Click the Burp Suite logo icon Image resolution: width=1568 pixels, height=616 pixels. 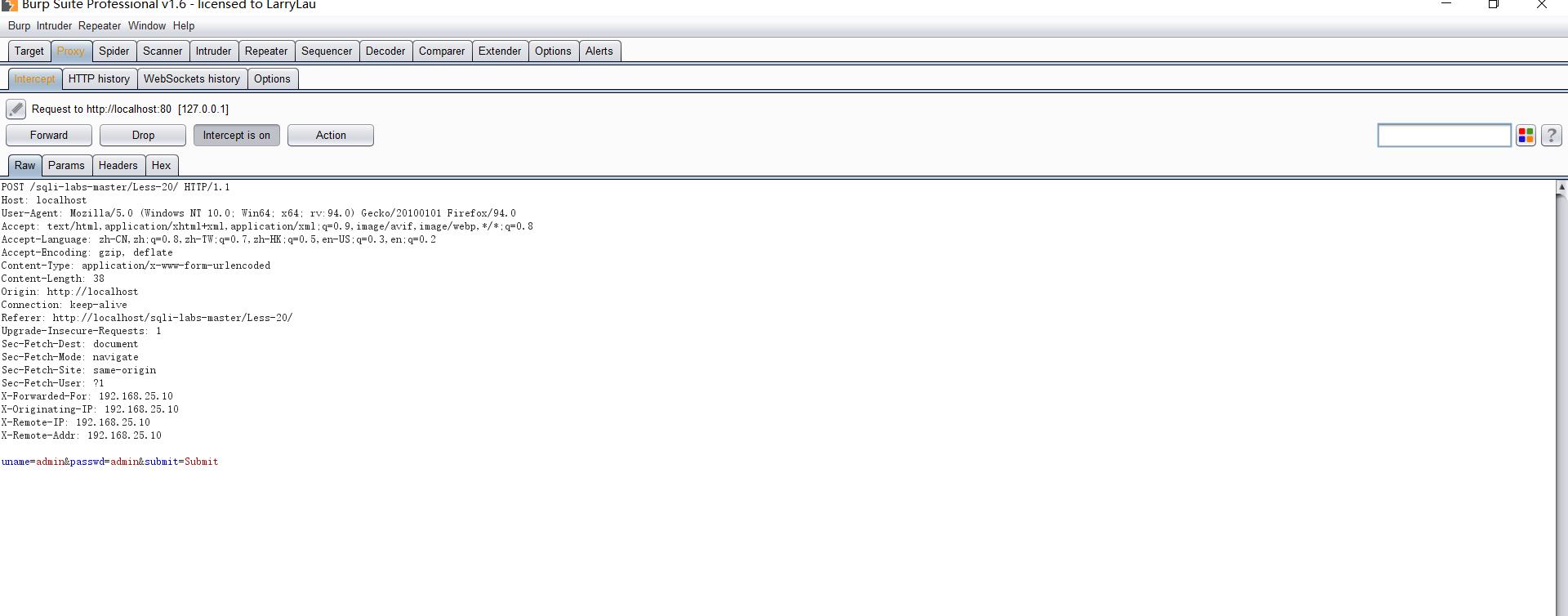coord(9,5)
